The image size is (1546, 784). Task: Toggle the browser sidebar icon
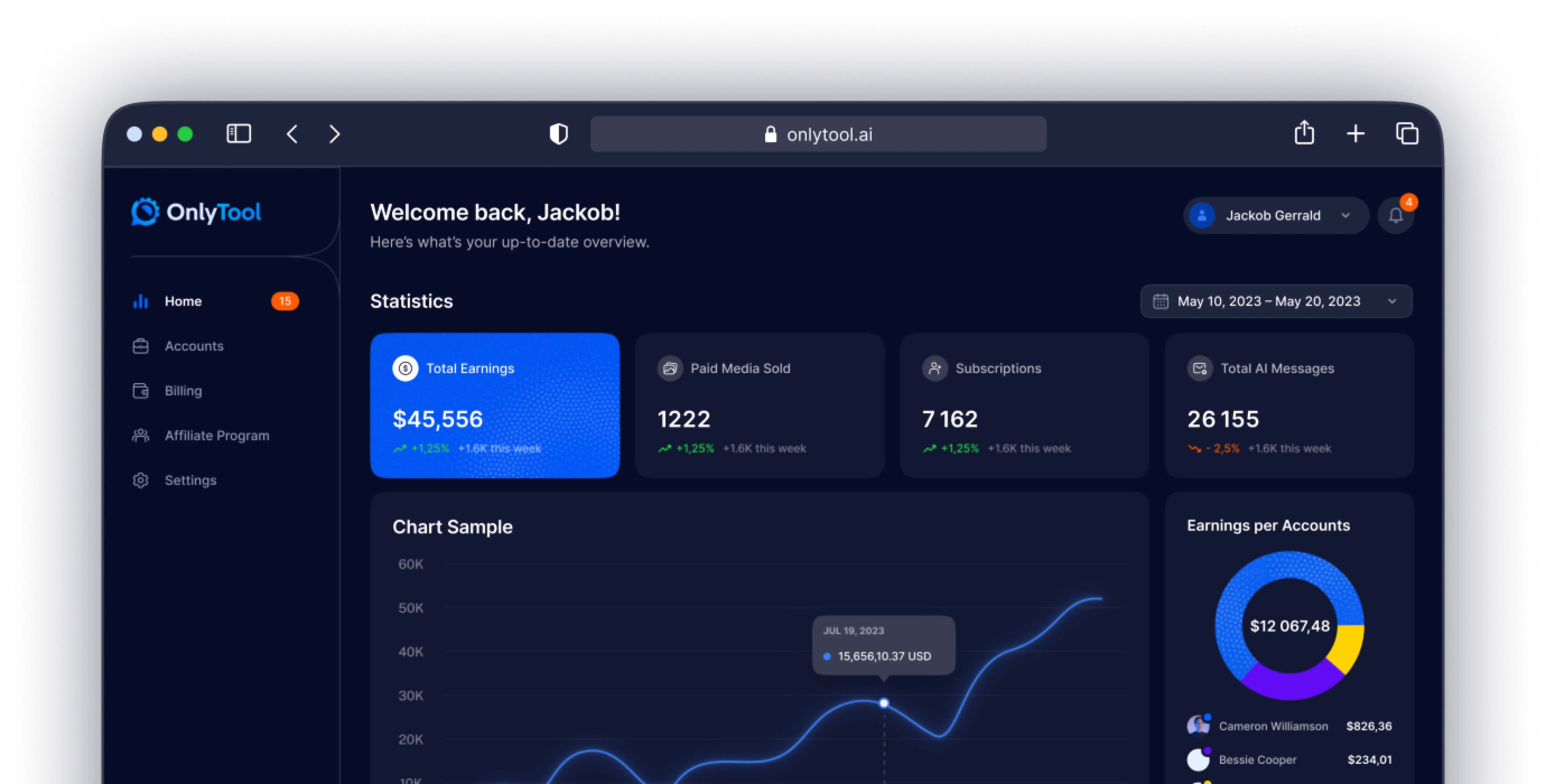point(238,133)
